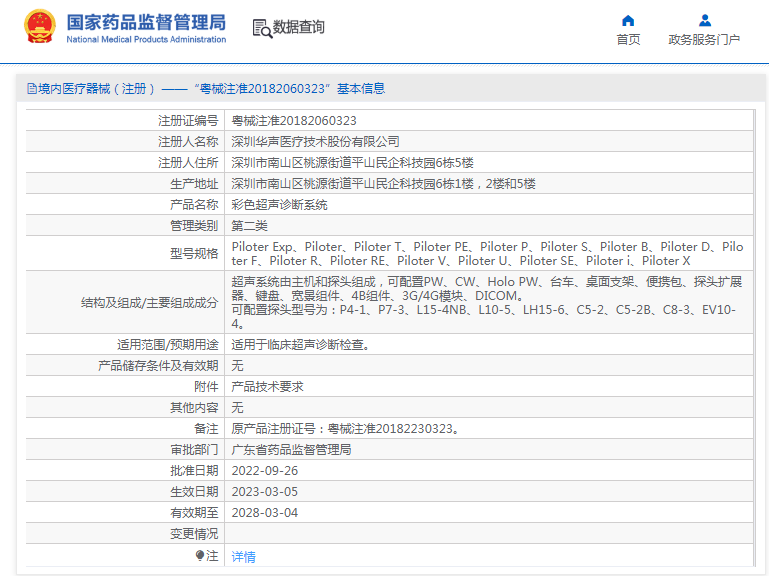Select the 注册人住所 address value

coord(353,163)
